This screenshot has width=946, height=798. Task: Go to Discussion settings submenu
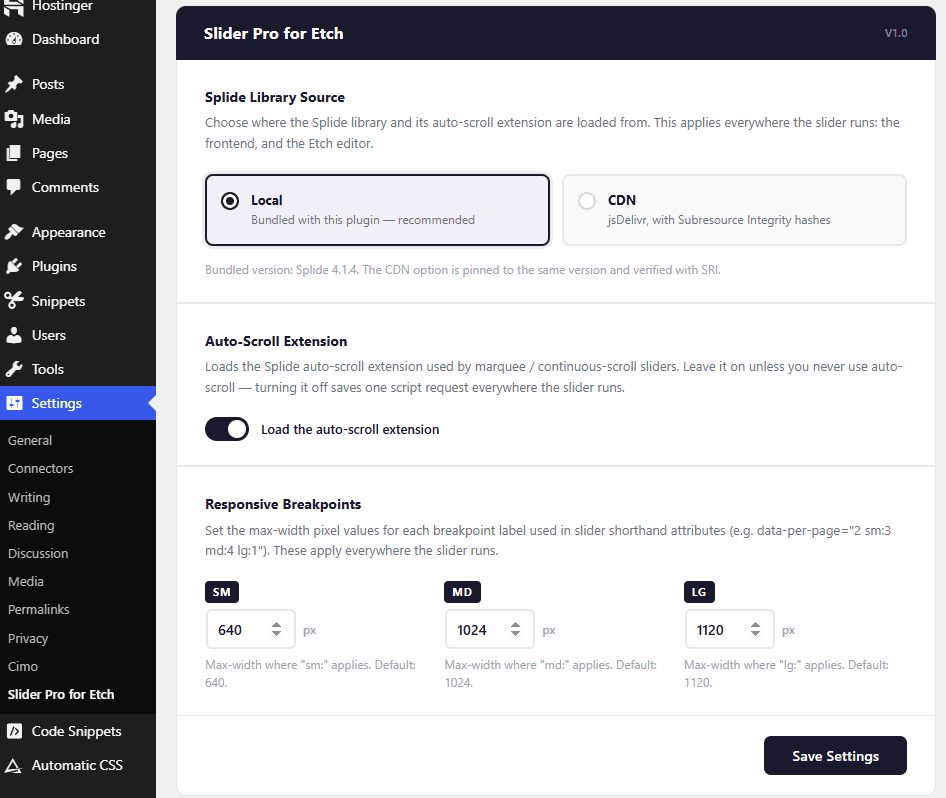(x=38, y=553)
